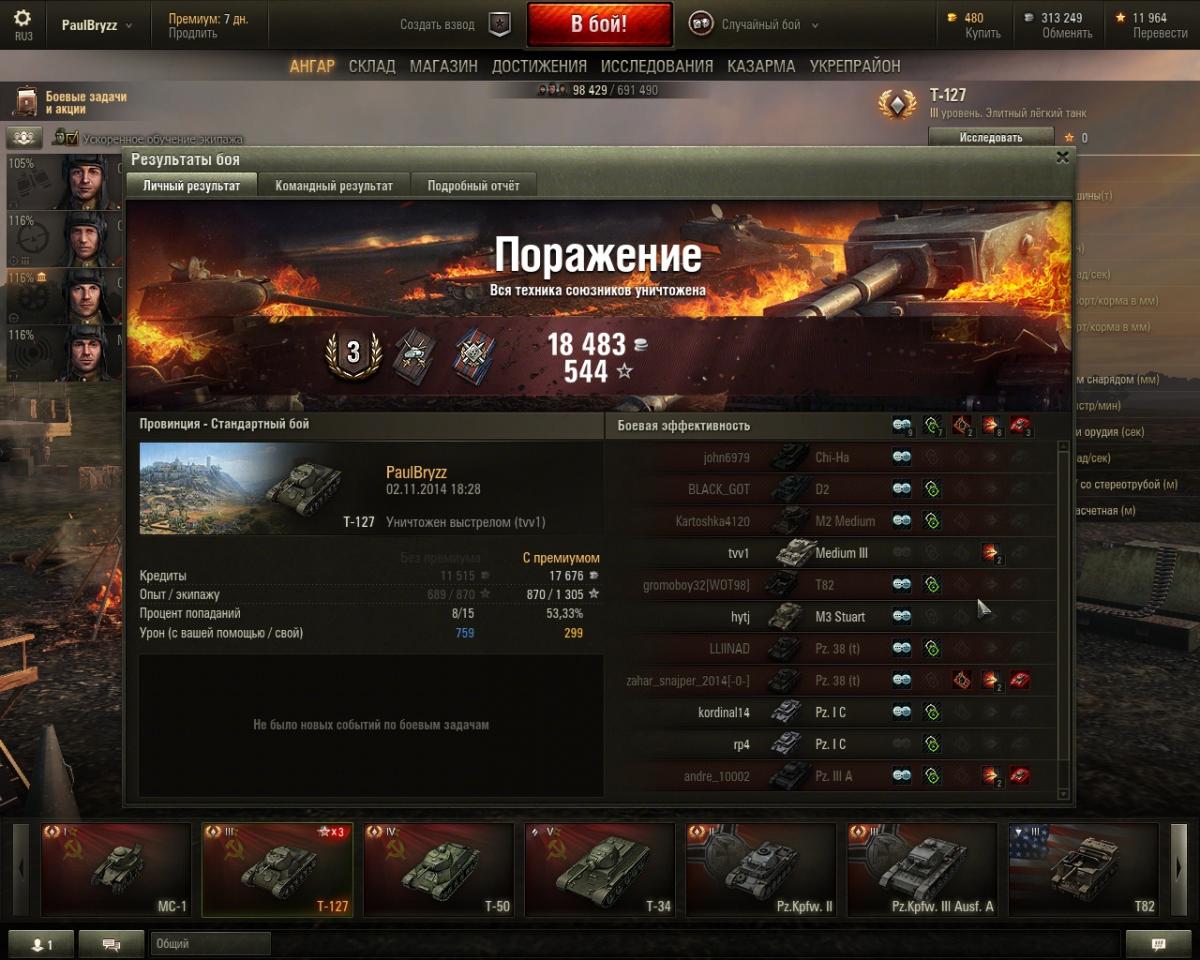1200x960 pixels.
Task: Open the settings gear menu
Action: click(x=22, y=19)
